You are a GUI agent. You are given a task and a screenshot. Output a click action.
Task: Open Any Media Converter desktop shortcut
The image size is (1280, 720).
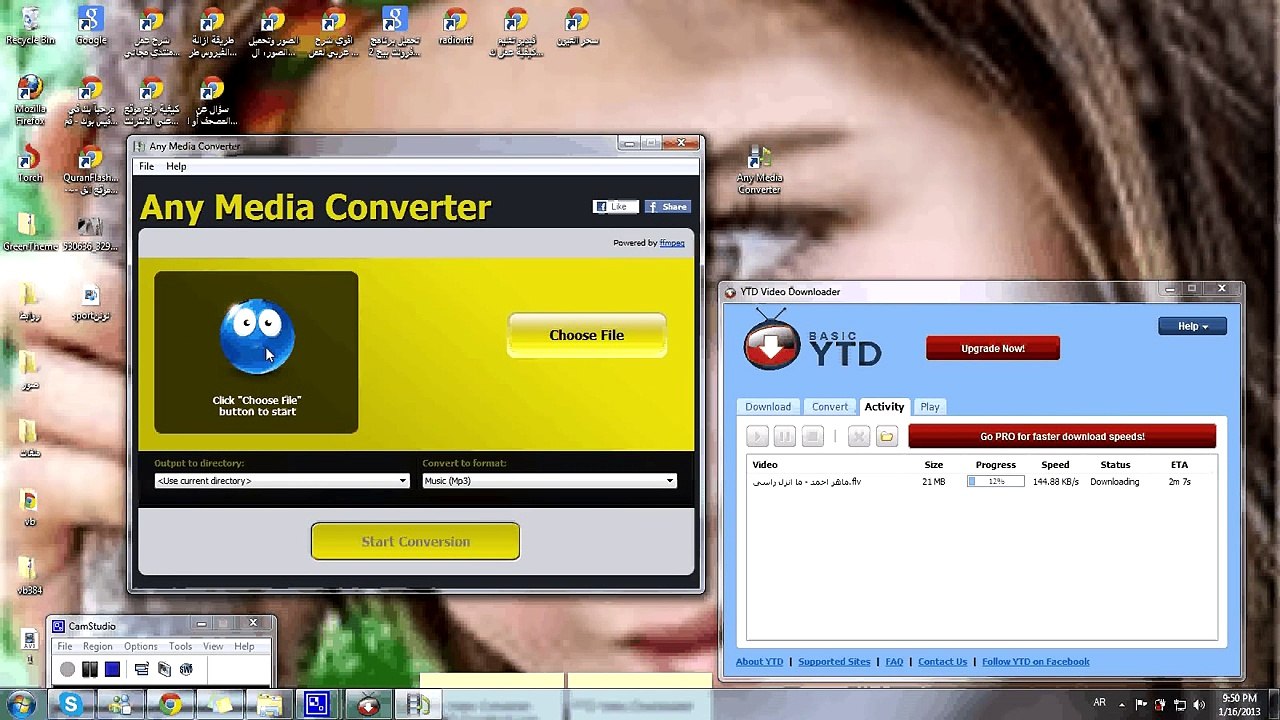pos(760,170)
